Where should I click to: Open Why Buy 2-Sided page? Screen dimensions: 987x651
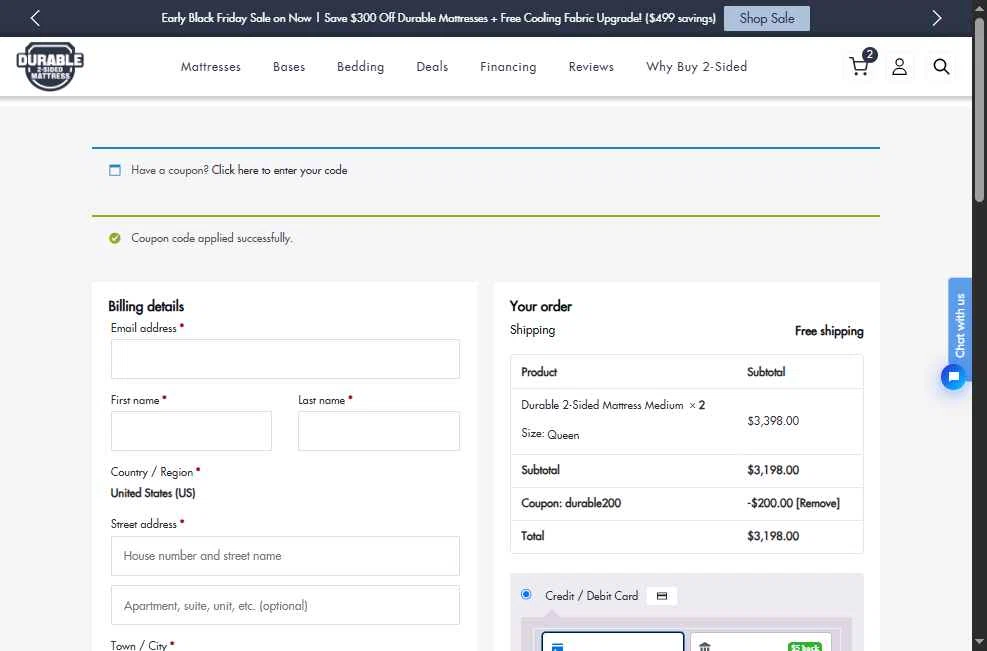[697, 67]
